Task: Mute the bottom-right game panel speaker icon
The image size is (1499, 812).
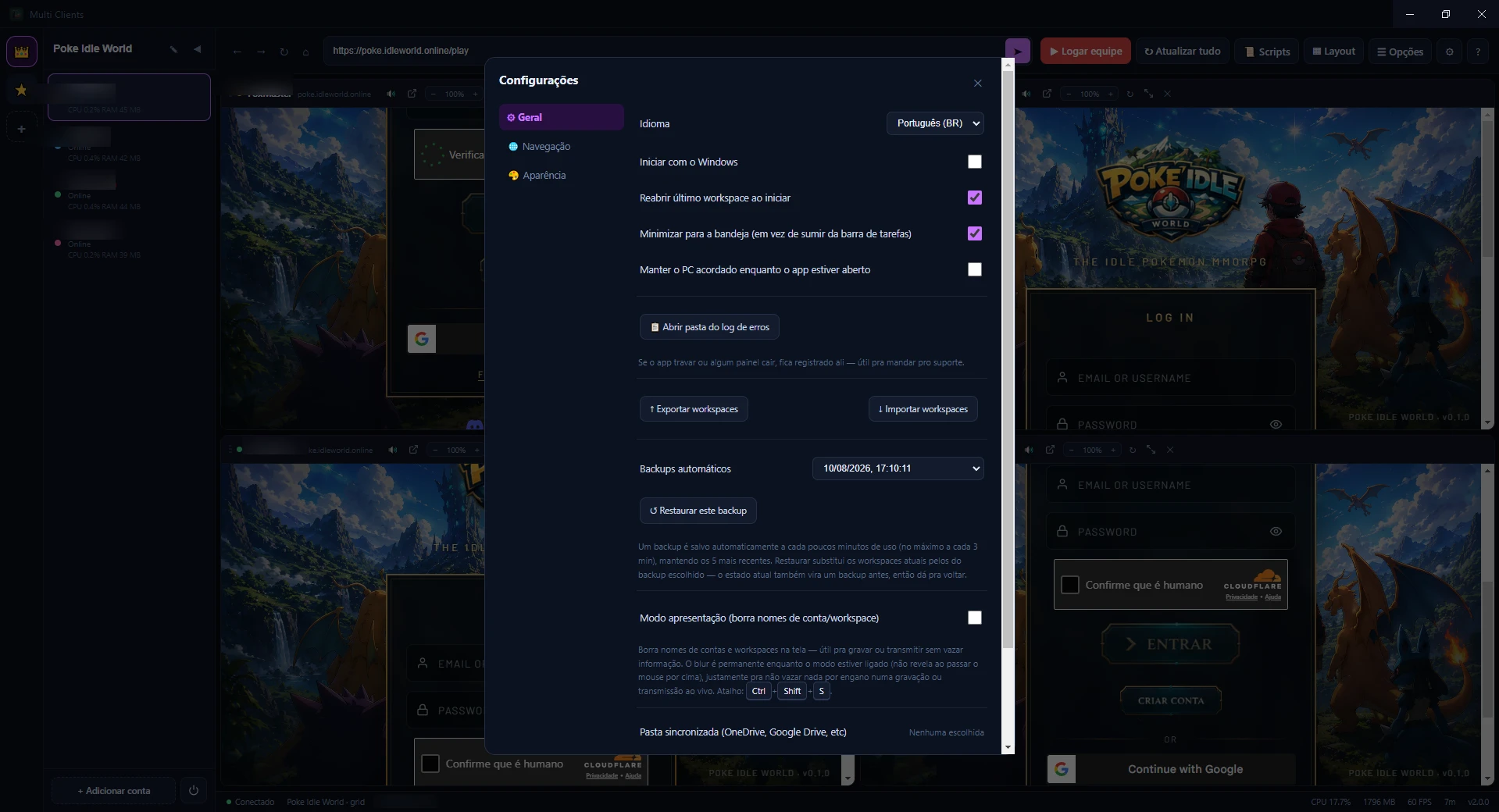Action: pos(1029,450)
